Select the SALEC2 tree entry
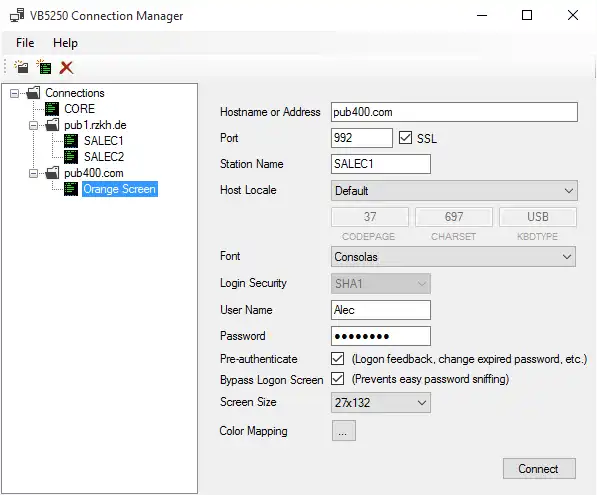 pos(104,157)
